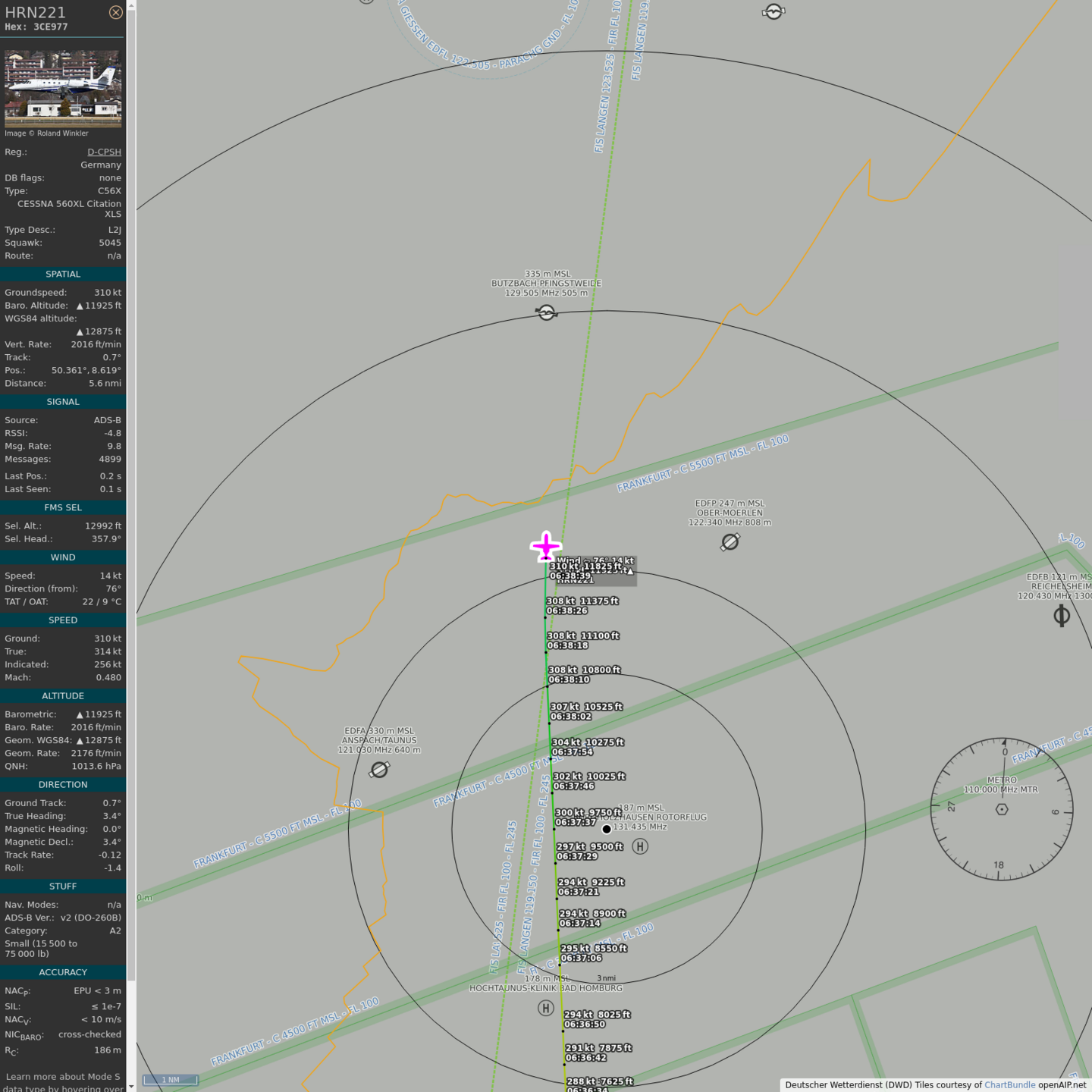Image resolution: width=1092 pixels, height=1092 pixels.
Task: Select the 06:36:50 track point label
Action: coord(585,1024)
